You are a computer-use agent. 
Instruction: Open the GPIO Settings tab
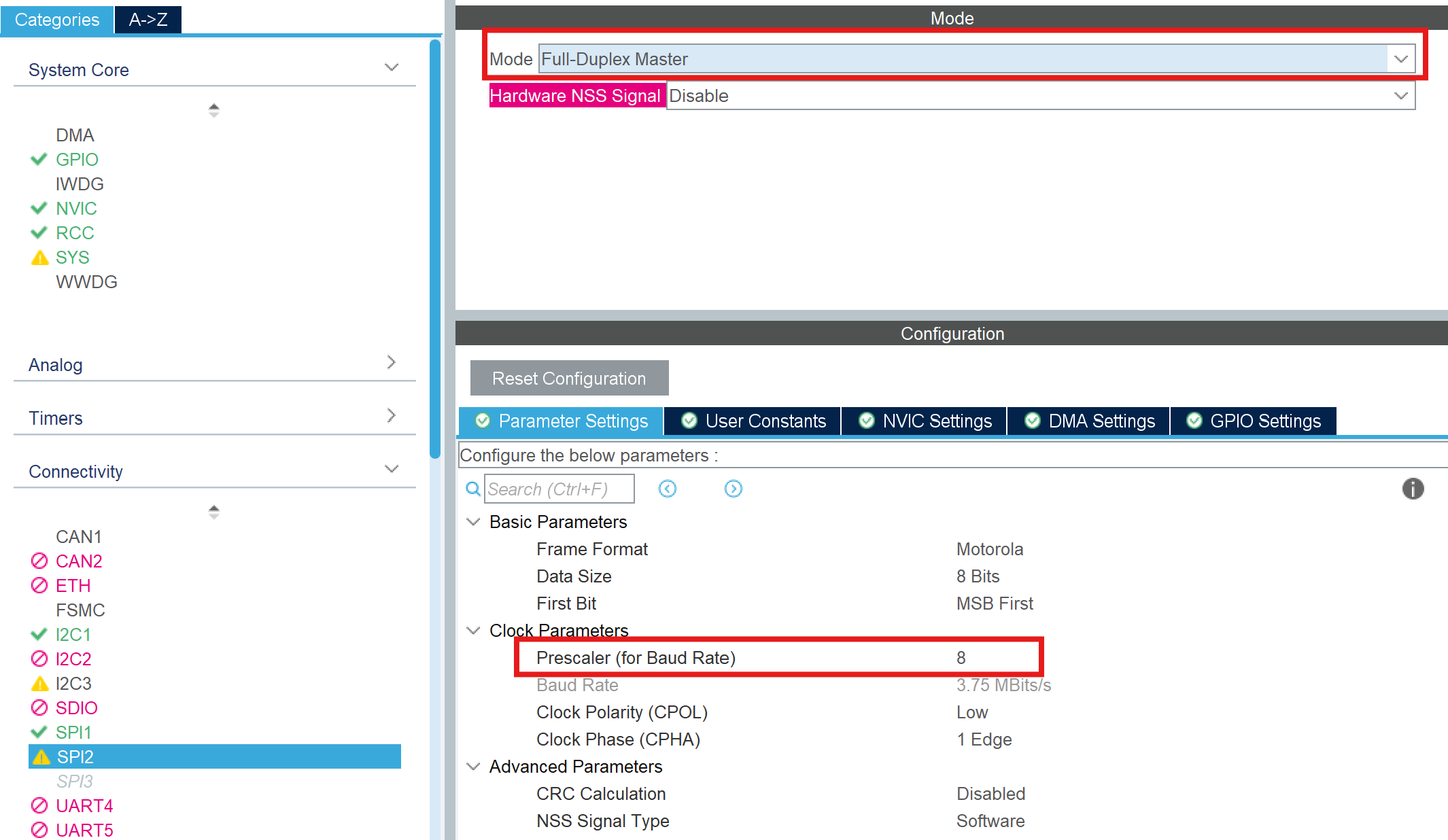[1254, 421]
